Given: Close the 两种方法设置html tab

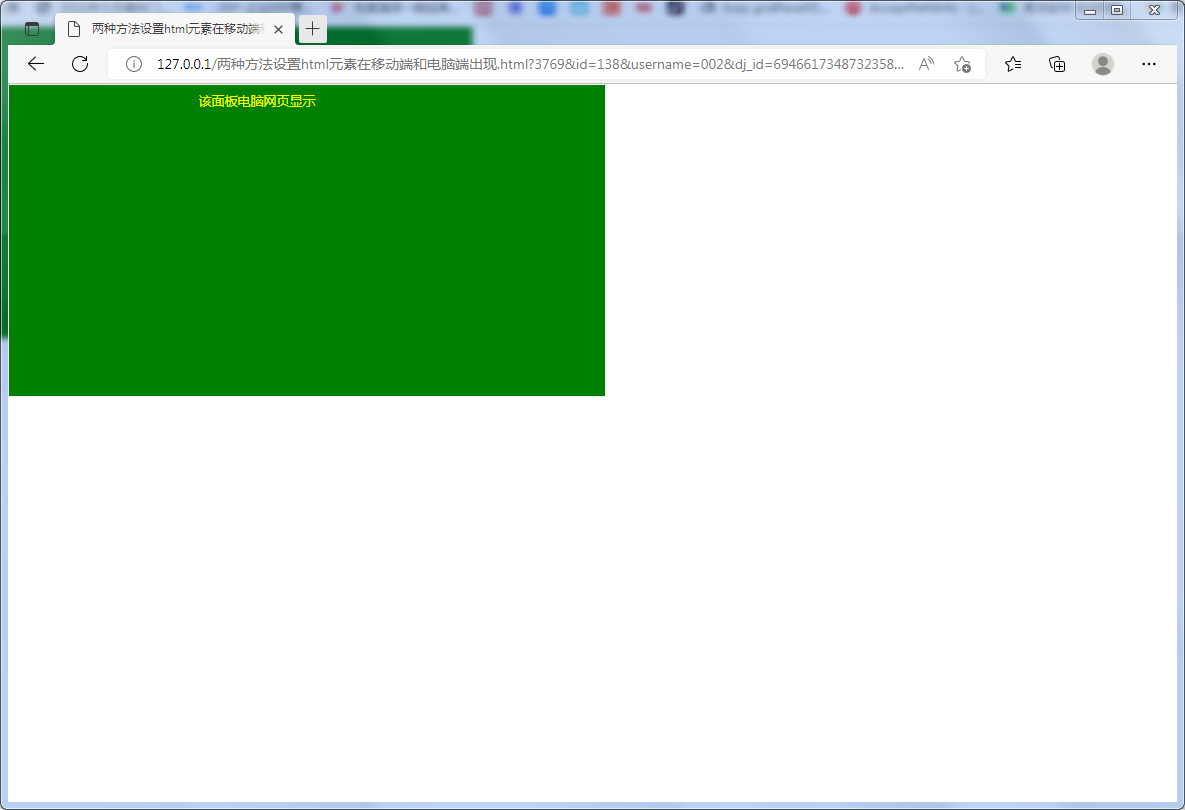Looking at the screenshot, I should coord(278,29).
